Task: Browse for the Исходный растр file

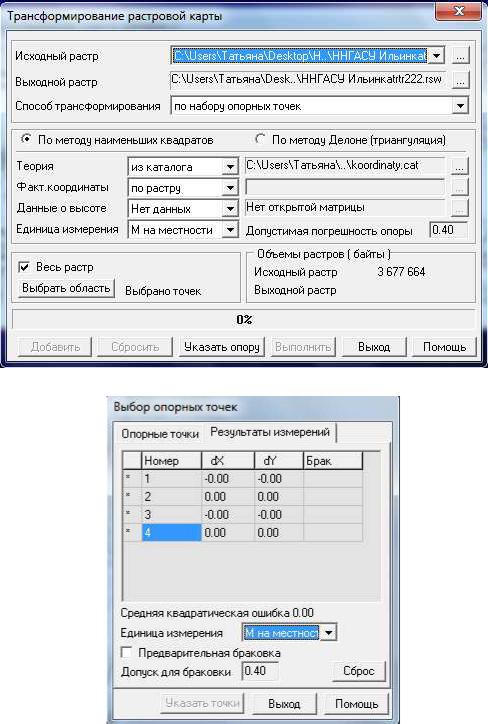Action: (x=460, y=56)
